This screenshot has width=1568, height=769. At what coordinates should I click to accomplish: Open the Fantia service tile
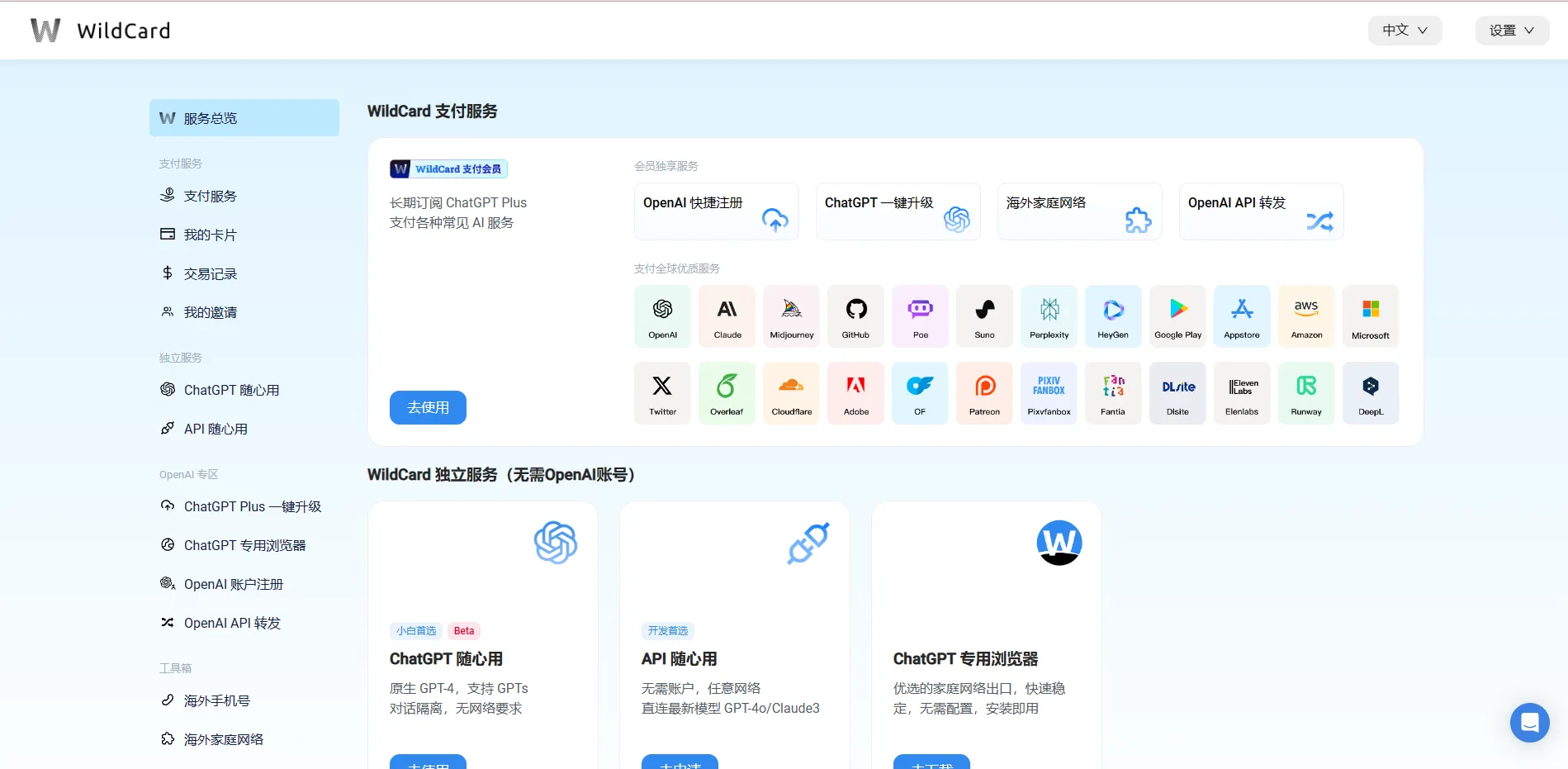click(x=1113, y=393)
